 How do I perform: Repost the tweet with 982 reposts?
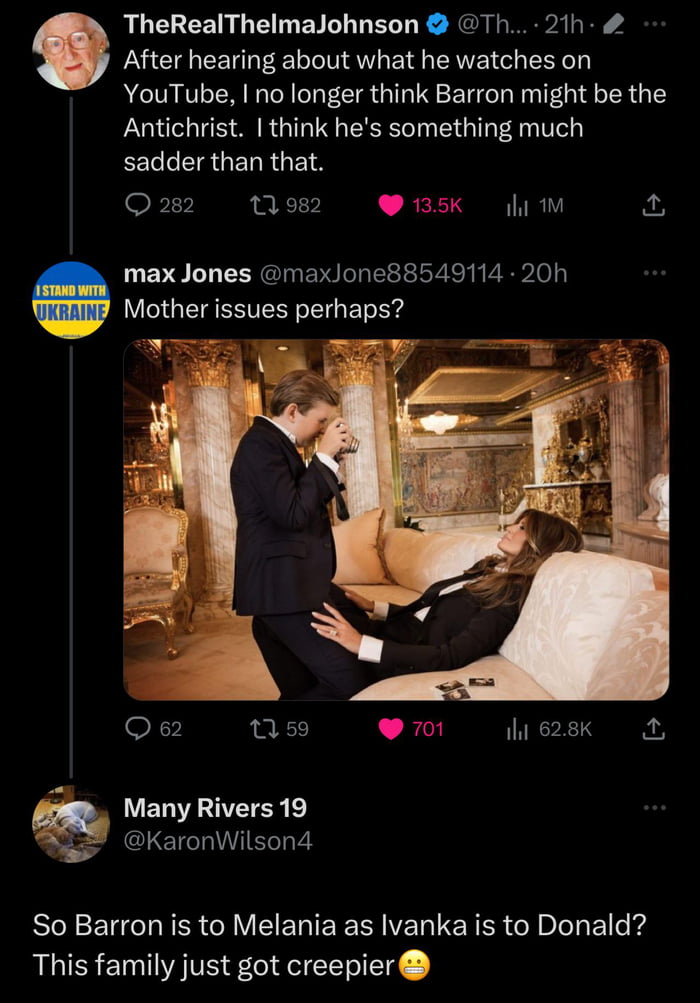(260, 205)
